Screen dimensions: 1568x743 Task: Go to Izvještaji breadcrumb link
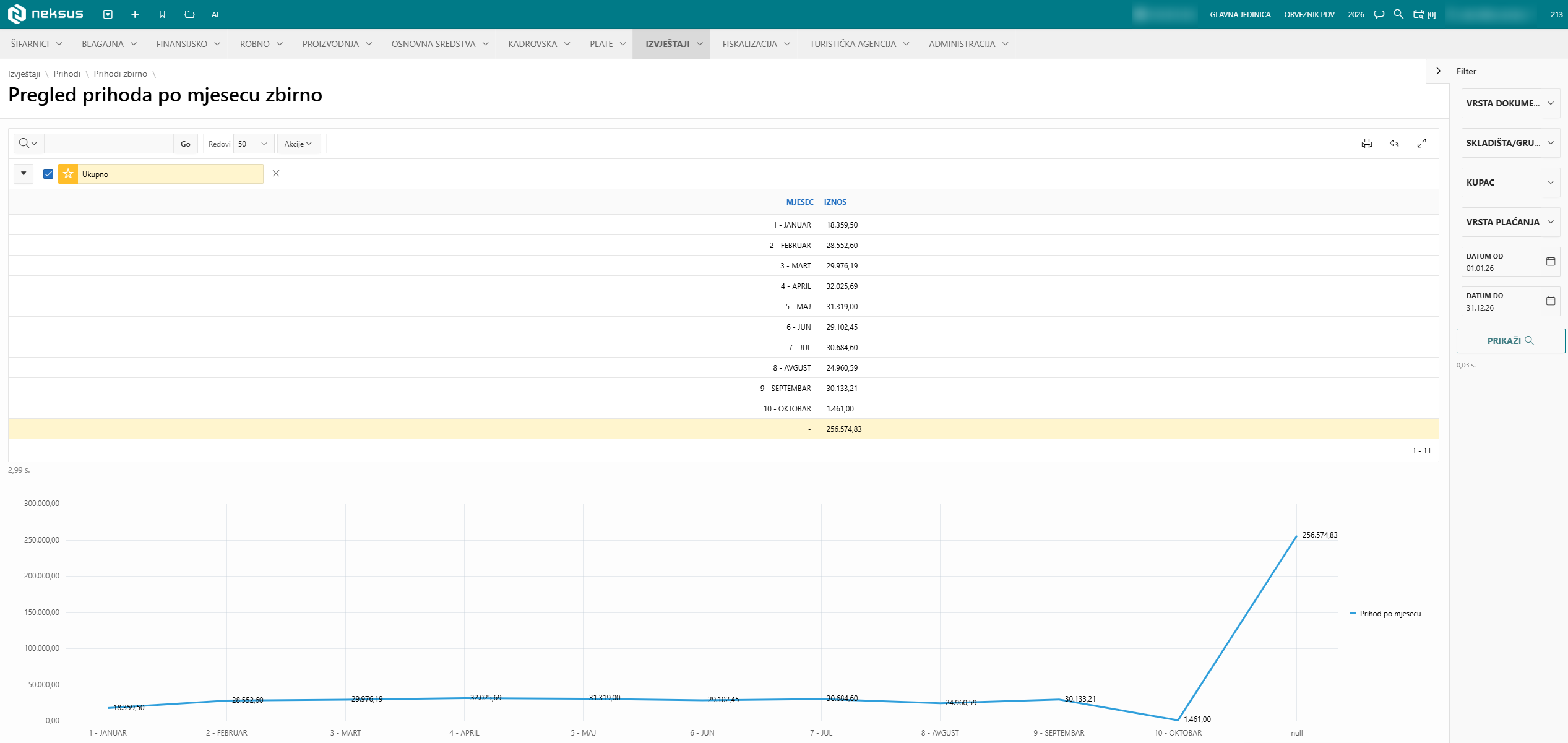point(24,74)
